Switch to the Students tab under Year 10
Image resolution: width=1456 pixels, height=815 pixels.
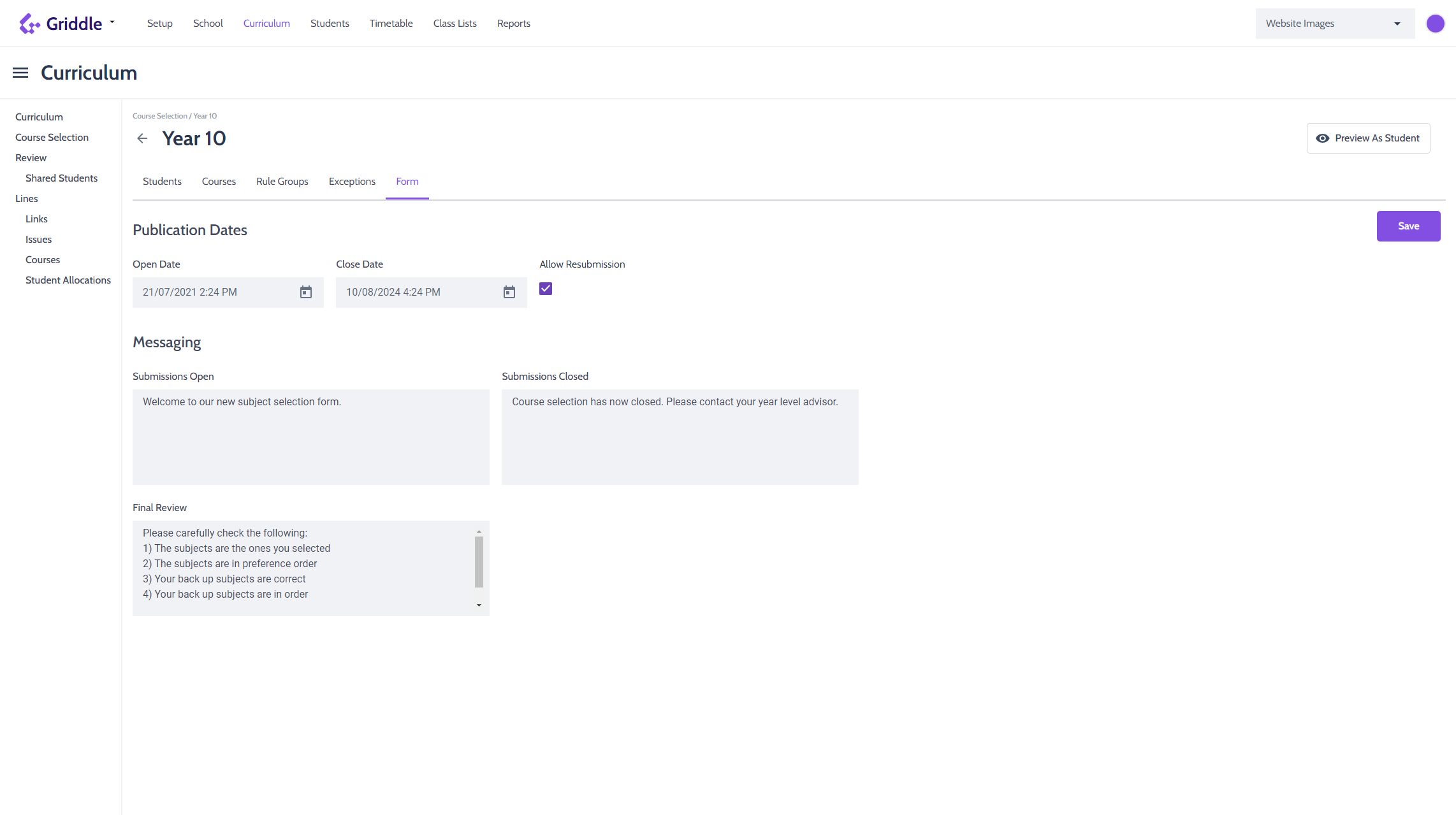[x=162, y=182]
